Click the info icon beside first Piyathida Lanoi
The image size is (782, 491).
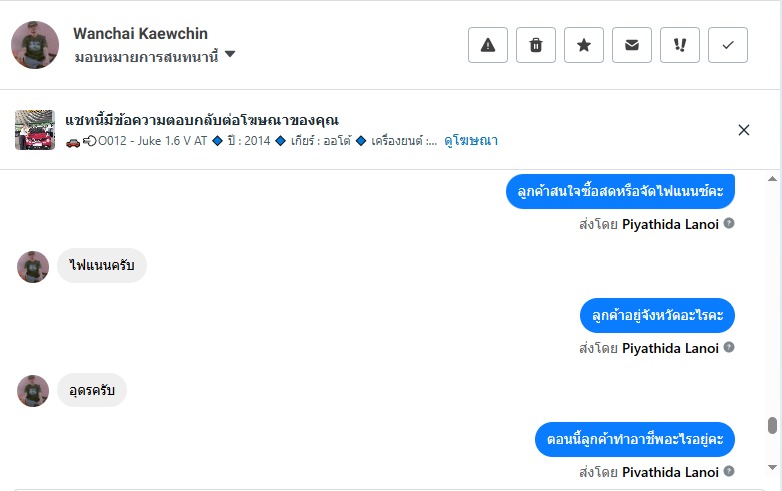click(729, 223)
